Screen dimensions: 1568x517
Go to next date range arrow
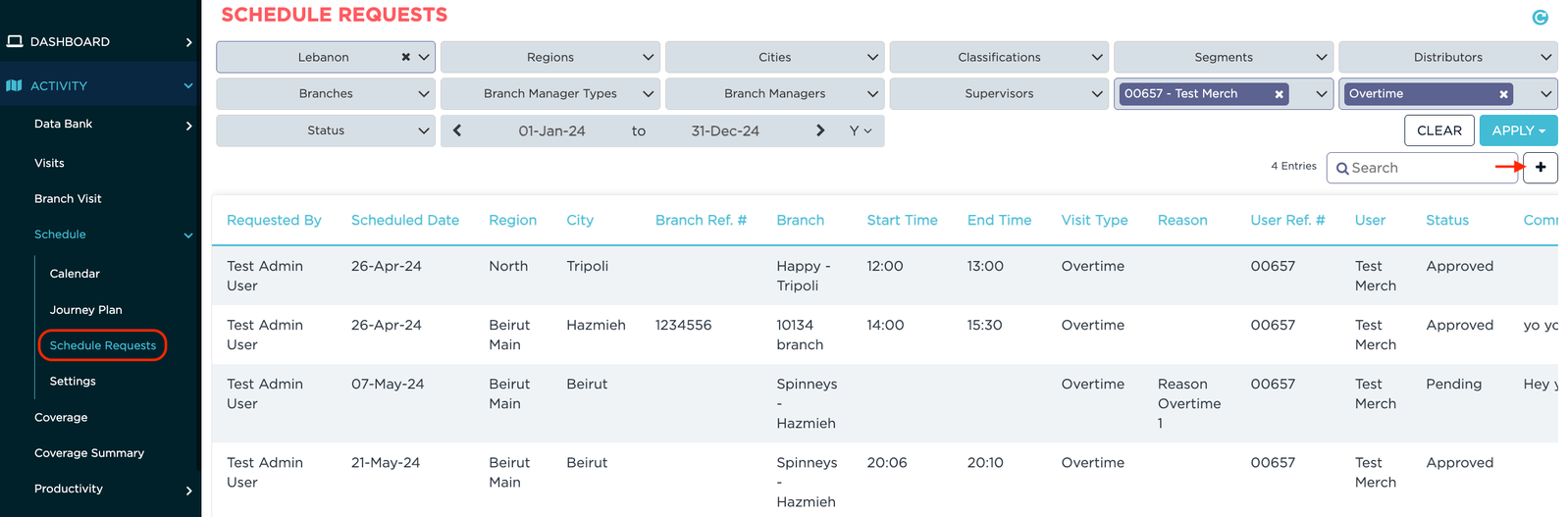coord(820,130)
